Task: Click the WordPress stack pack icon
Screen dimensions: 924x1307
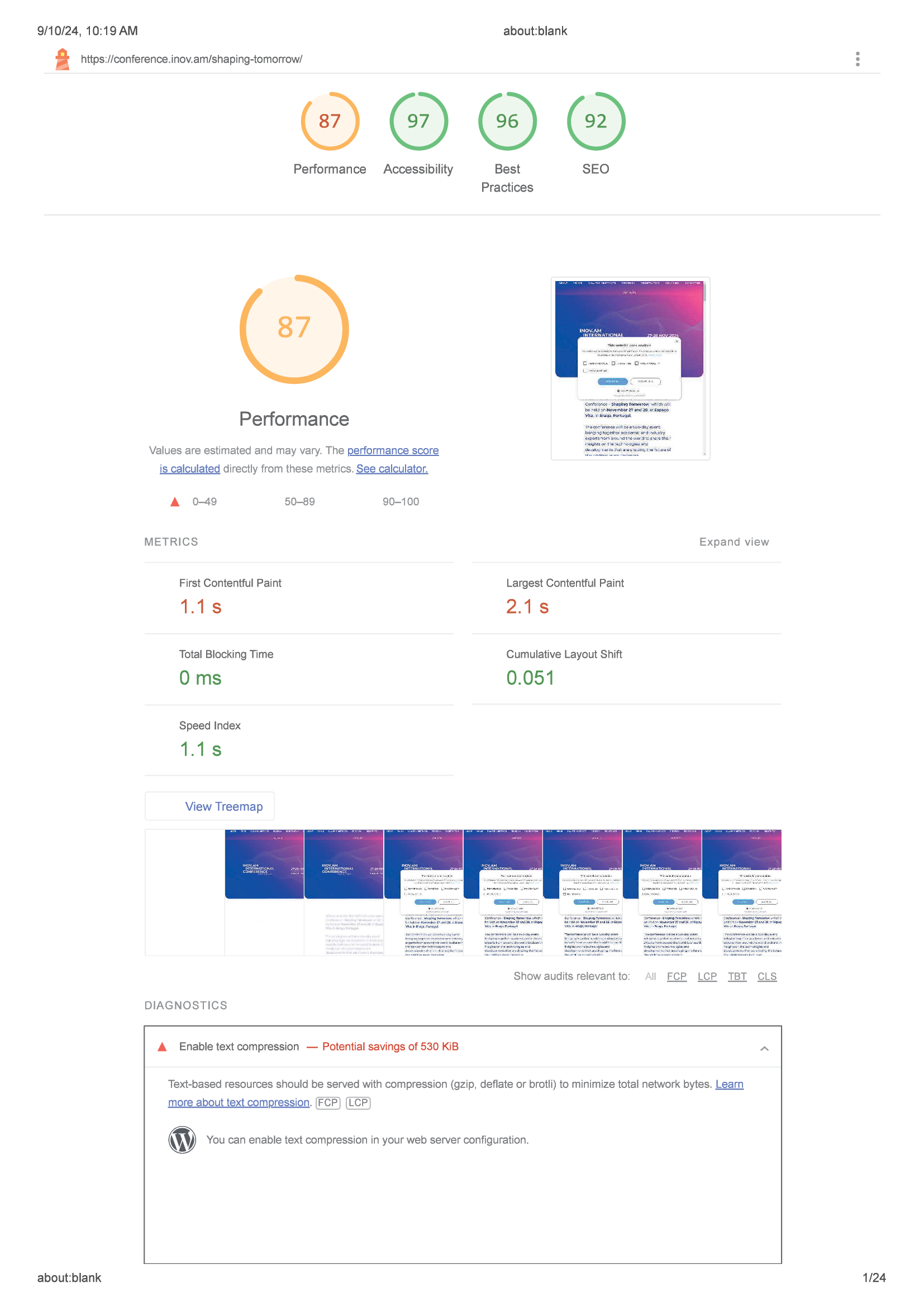Action: [x=182, y=1139]
